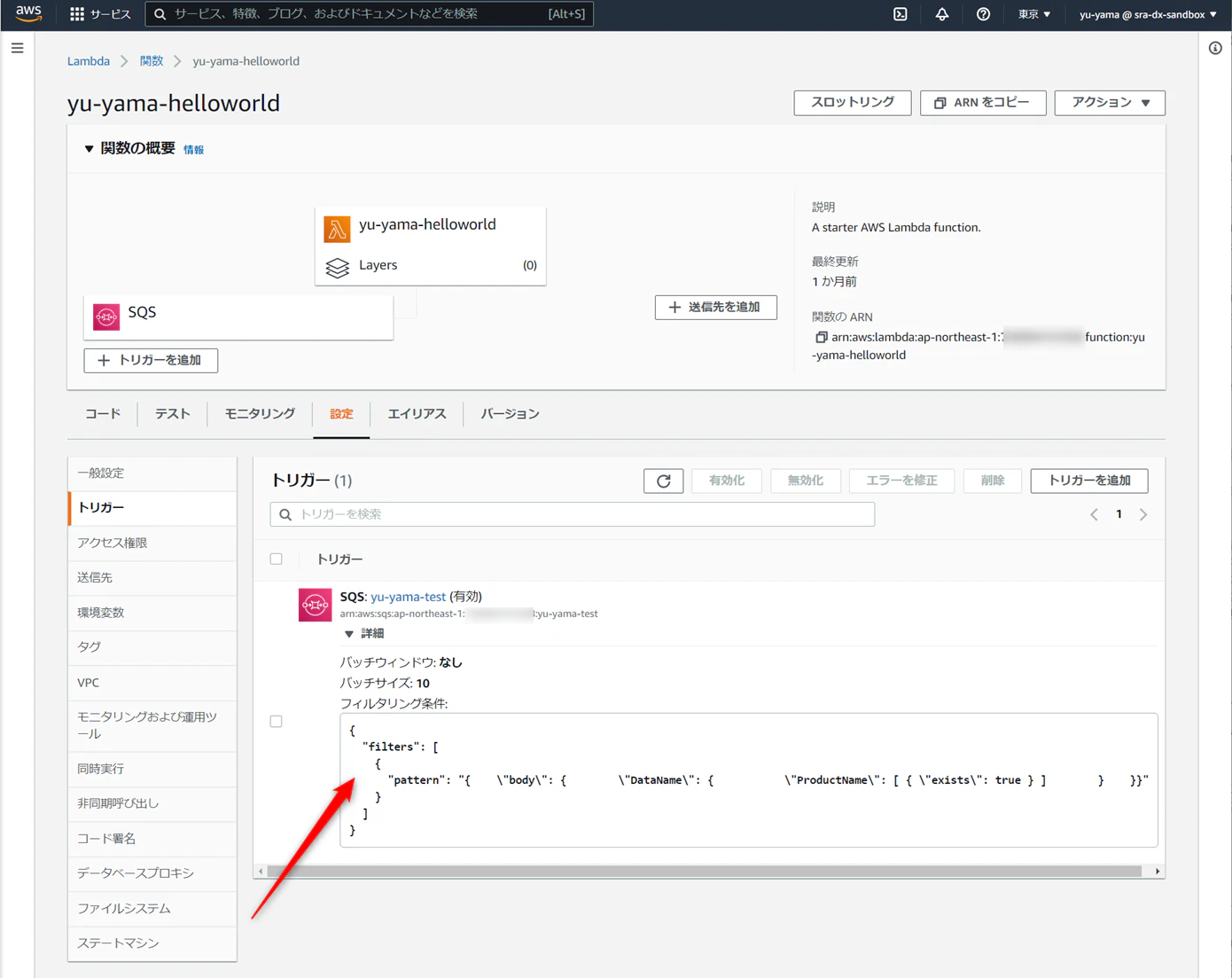Add a destination to the function
The image size is (1232, 978).
pos(715,308)
